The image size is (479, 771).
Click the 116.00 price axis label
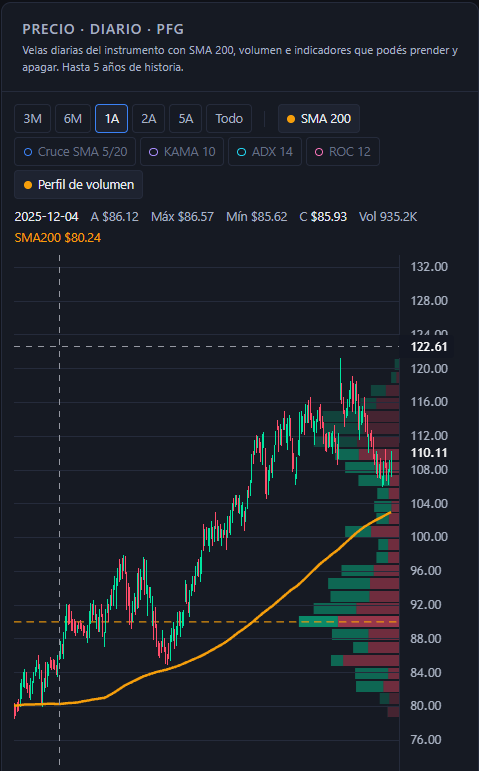tap(429, 402)
